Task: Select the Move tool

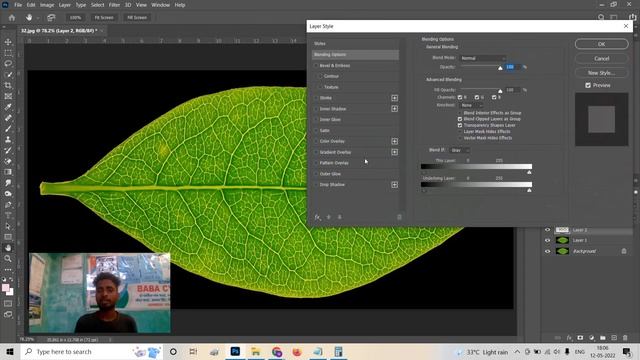Action: 8,42
